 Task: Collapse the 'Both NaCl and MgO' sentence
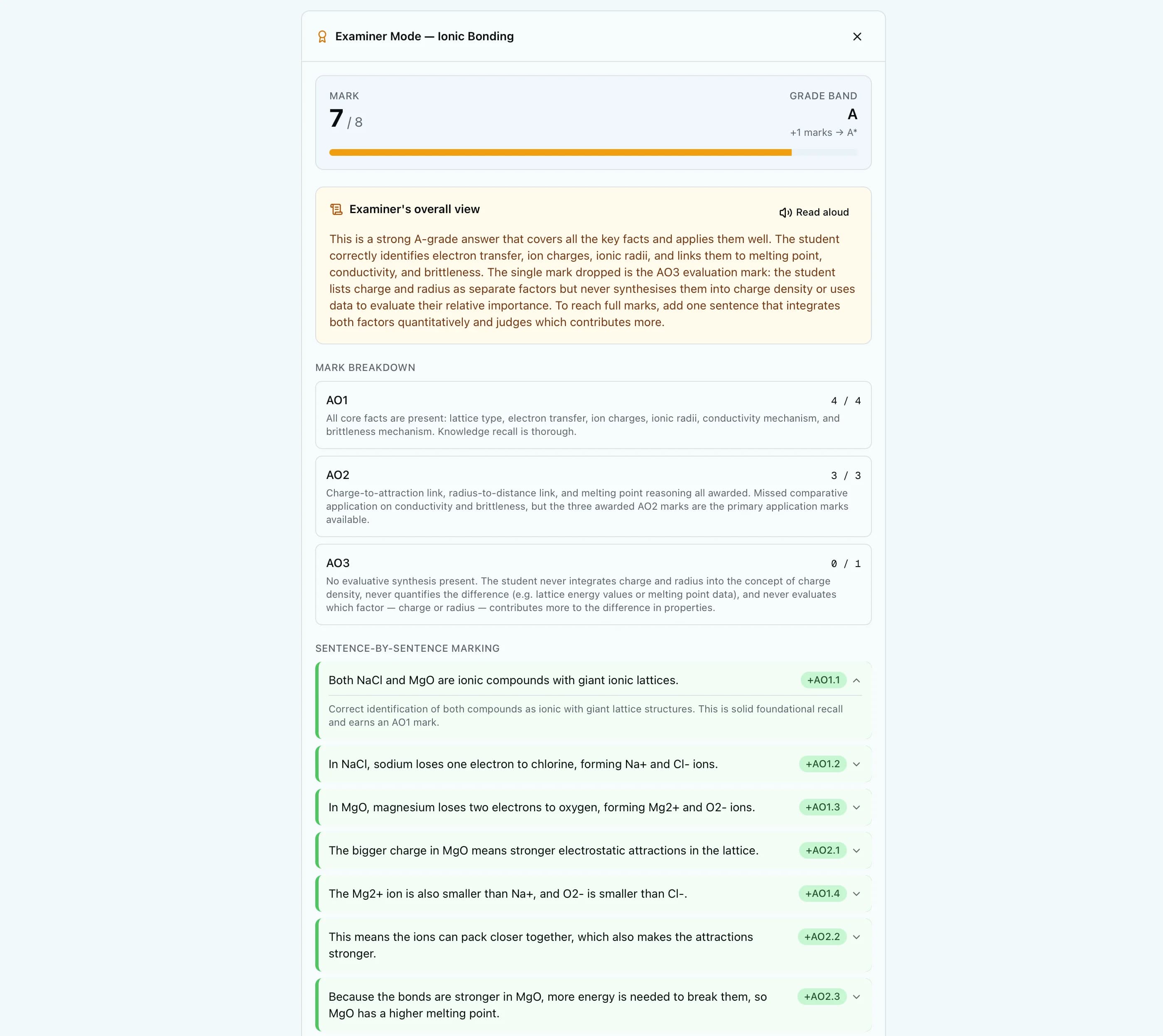pyautogui.click(x=856, y=680)
